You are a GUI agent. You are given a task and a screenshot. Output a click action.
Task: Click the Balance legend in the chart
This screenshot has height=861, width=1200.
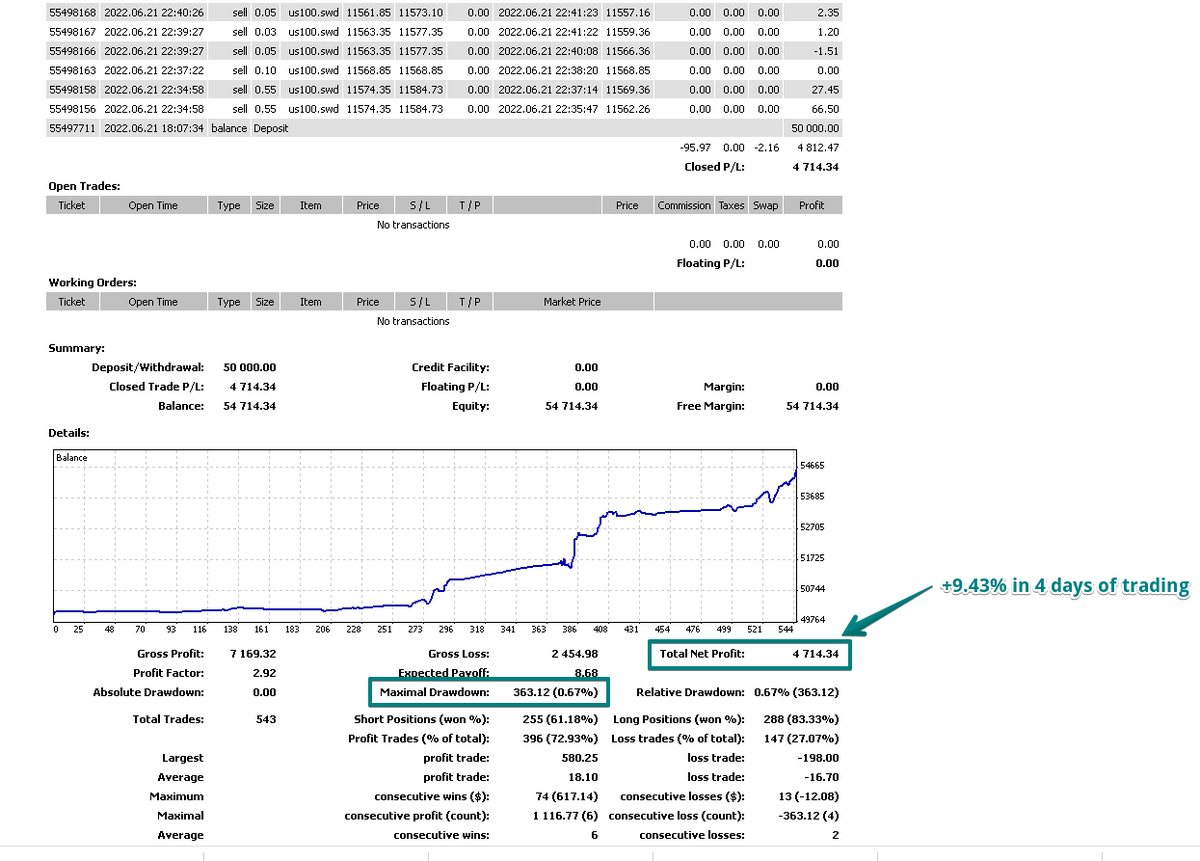tap(71, 458)
